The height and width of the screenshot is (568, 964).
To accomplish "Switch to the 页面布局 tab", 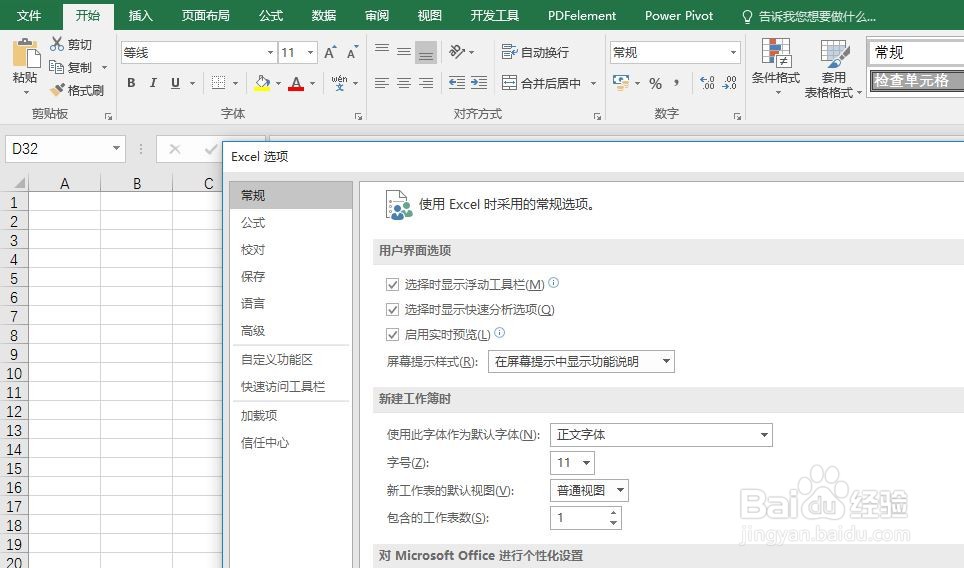I will [205, 15].
